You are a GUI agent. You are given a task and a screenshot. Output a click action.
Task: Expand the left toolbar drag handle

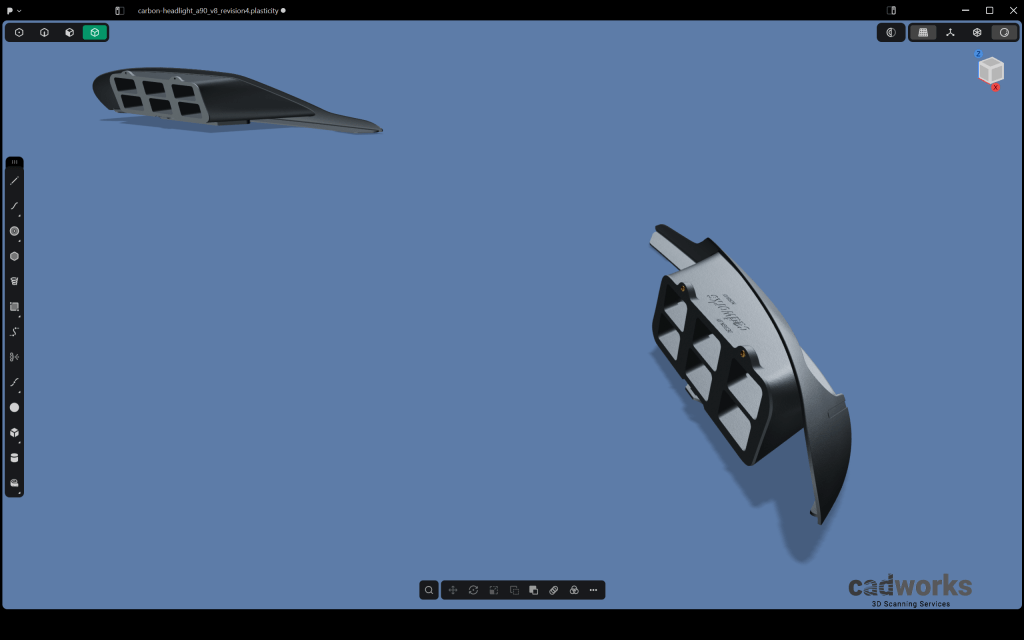[14, 162]
